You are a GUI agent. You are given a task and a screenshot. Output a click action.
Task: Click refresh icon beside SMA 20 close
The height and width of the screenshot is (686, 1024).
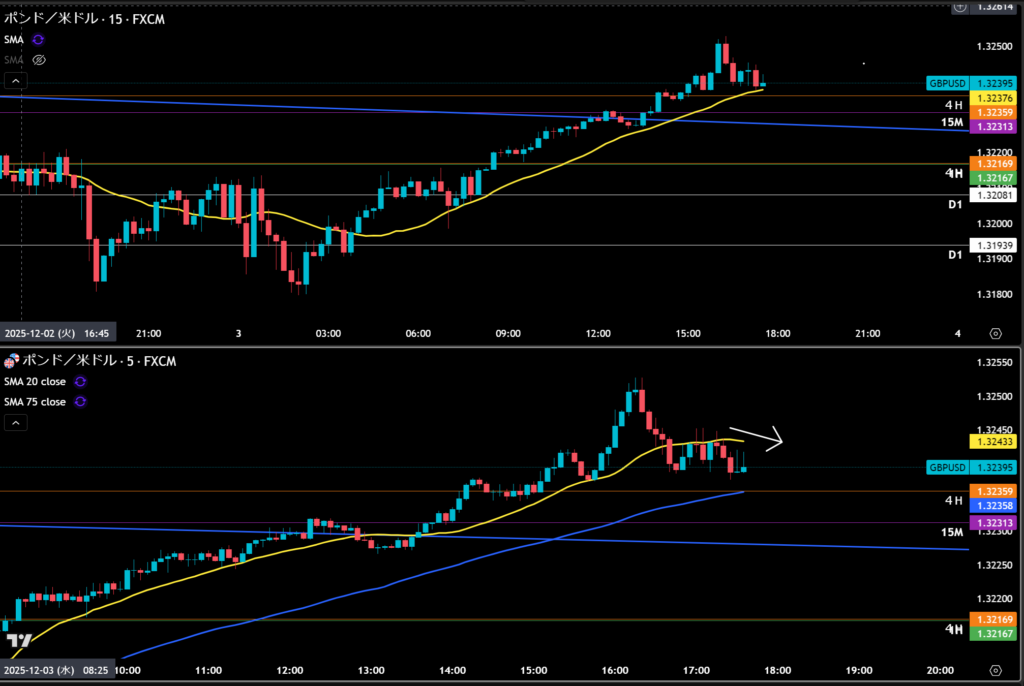[x=80, y=382]
